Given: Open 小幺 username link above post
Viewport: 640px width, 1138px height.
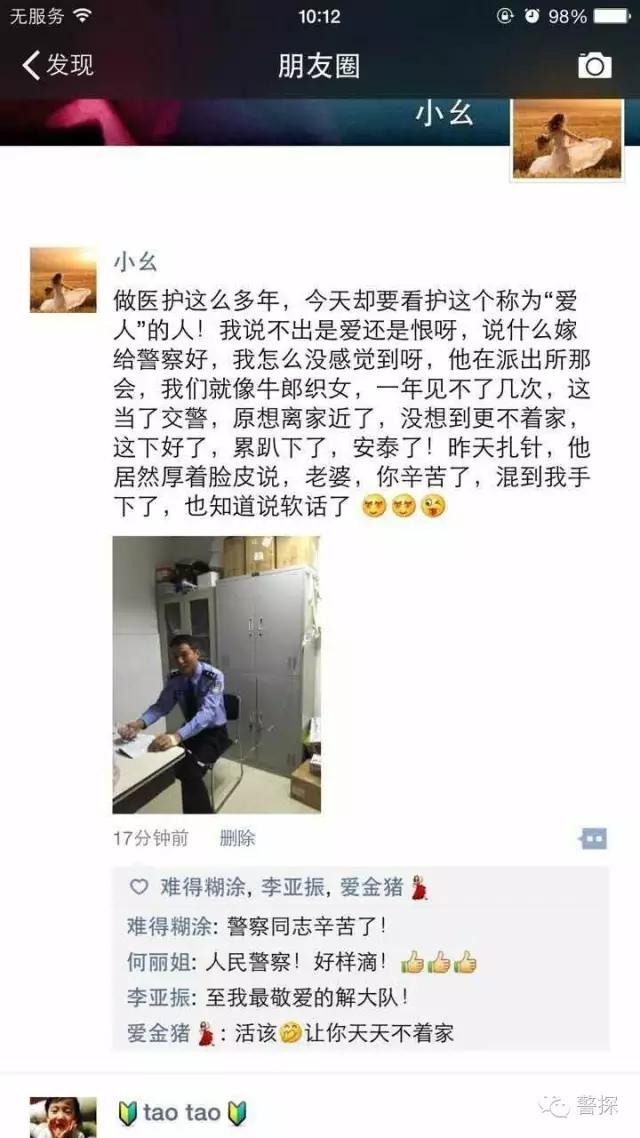Looking at the screenshot, I should pyautogui.click(x=135, y=261).
